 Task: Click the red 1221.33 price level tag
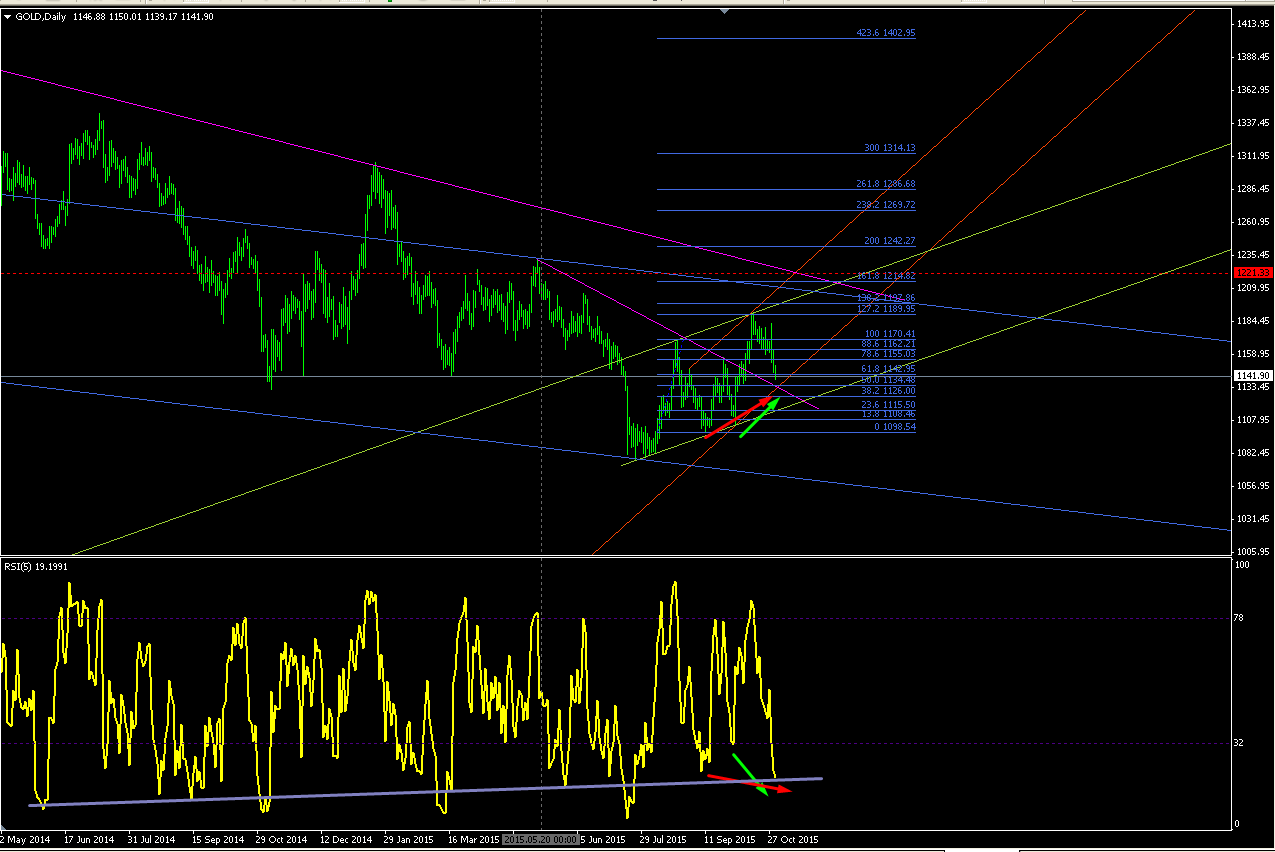(1252, 272)
